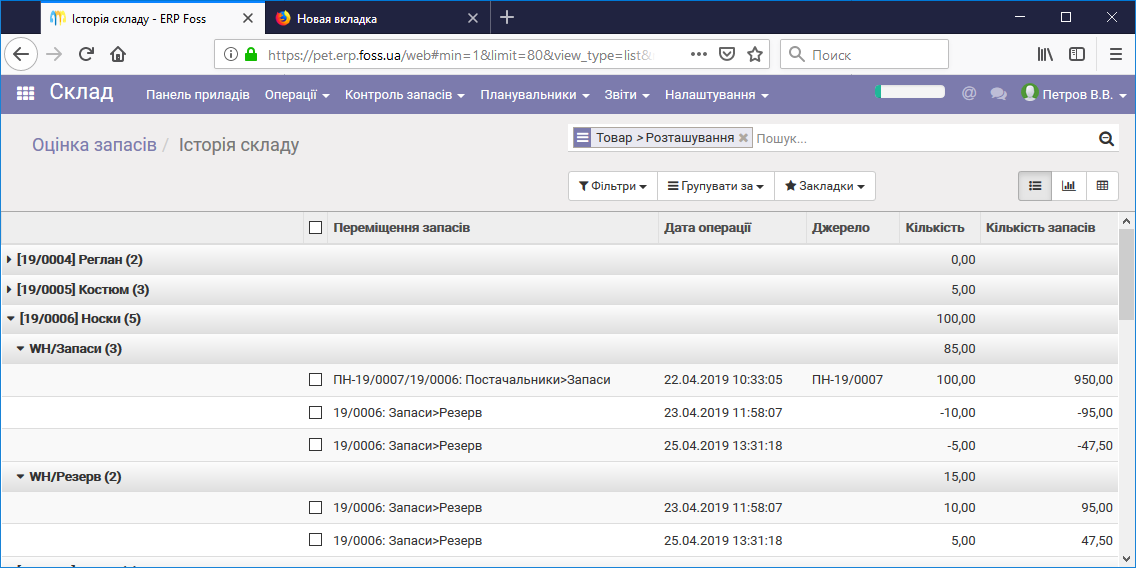Viewport: 1136px width, 568px height.
Task: Click the group-by facet icon in search
Action: 582,138
